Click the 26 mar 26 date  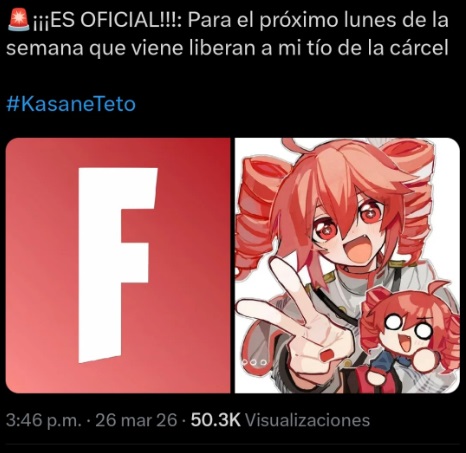(x=136, y=420)
